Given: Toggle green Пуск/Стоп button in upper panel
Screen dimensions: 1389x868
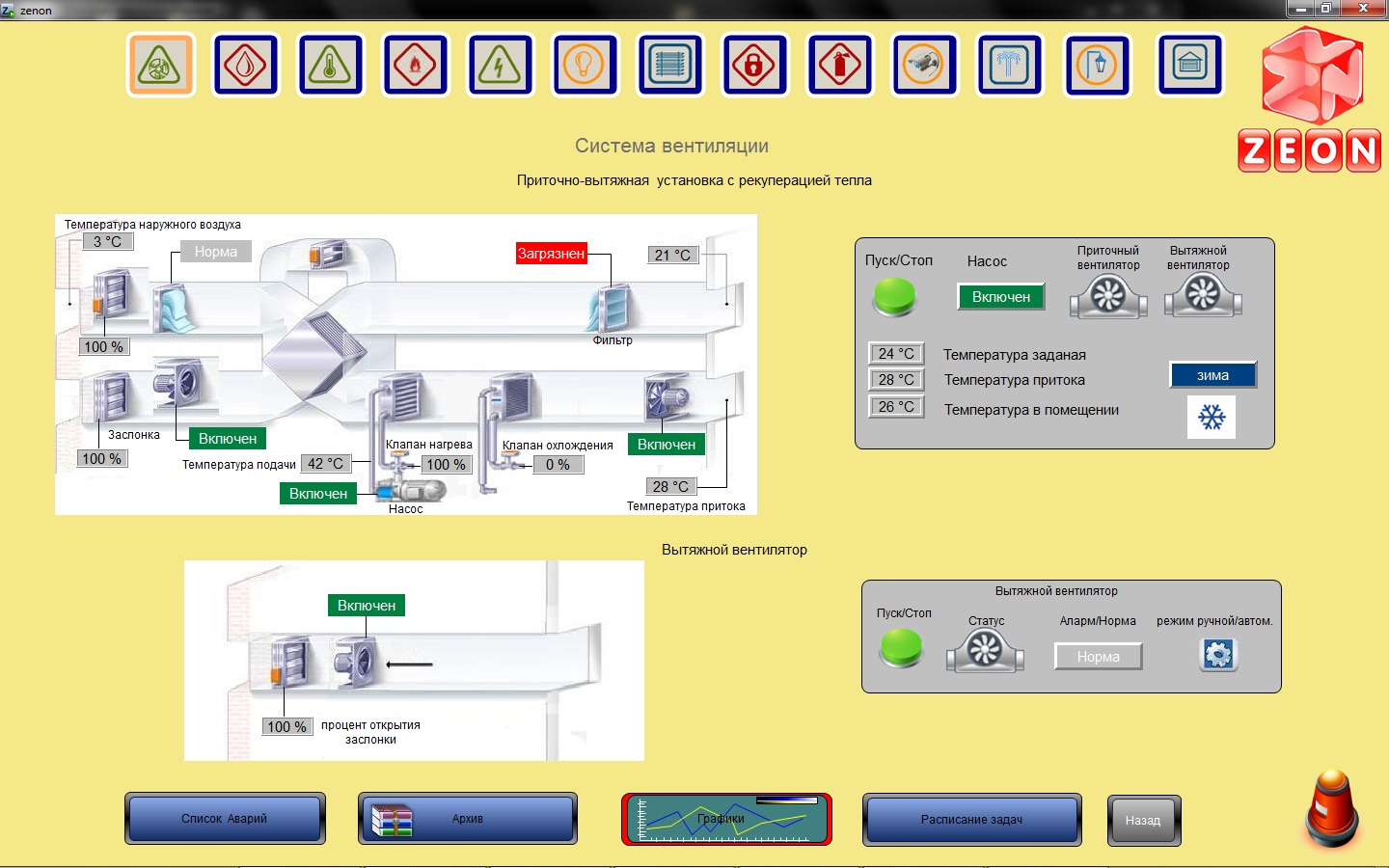Looking at the screenshot, I should point(894,297).
